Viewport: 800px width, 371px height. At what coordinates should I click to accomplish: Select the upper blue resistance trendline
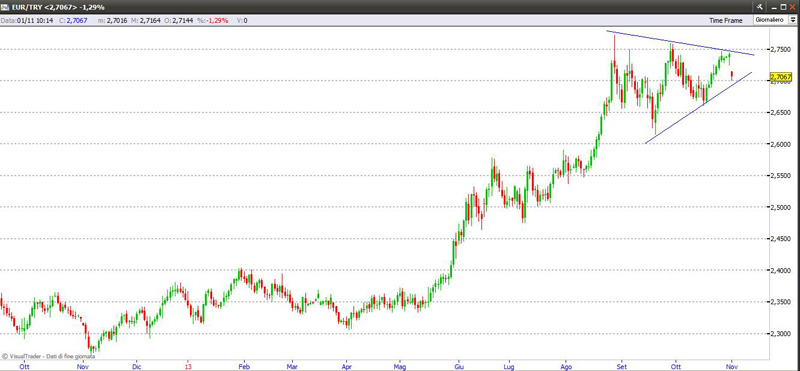click(680, 43)
